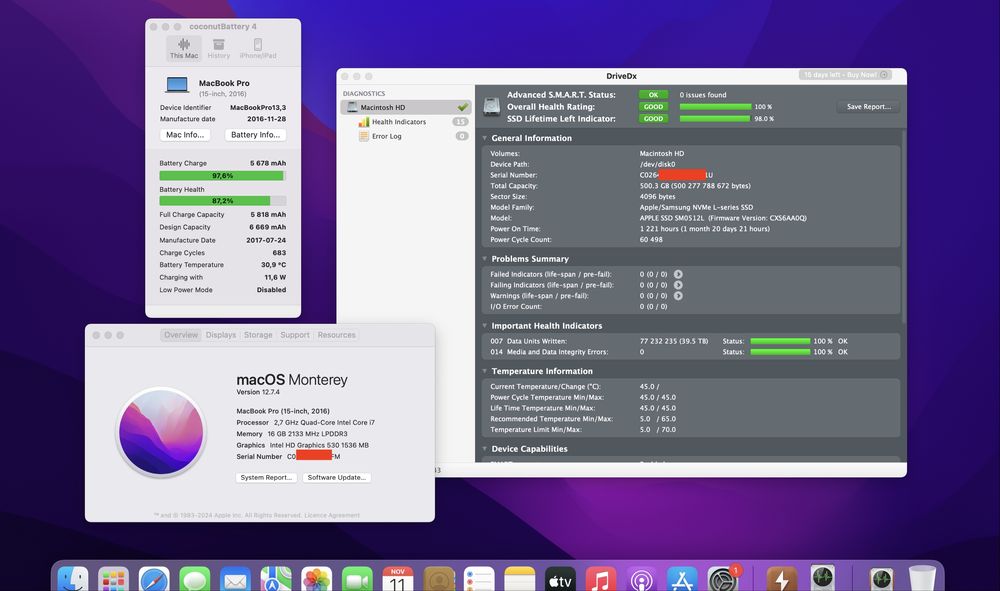Open Music from the Dock
This screenshot has width=1000, height=591.
(x=601, y=579)
